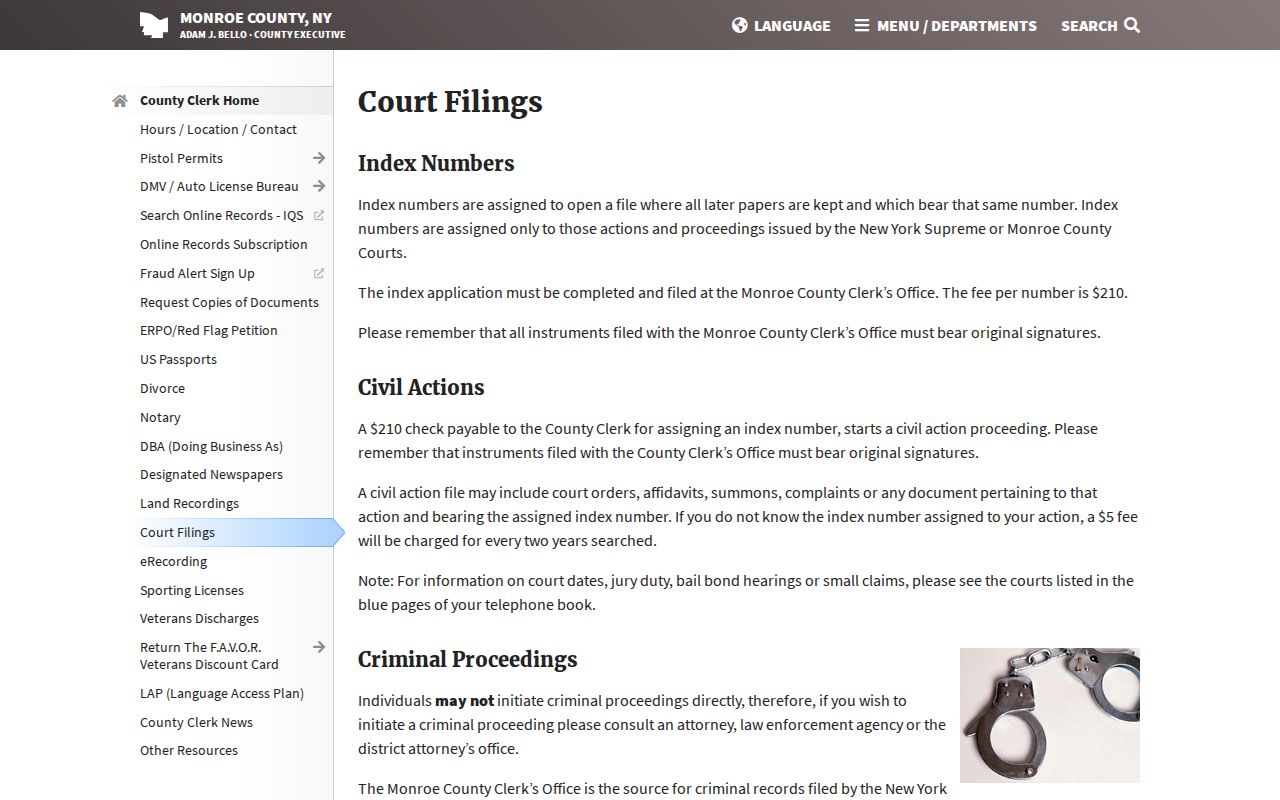The width and height of the screenshot is (1280, 800).
Task: Open Menu / Departments
Action: (x=945, y=25)
